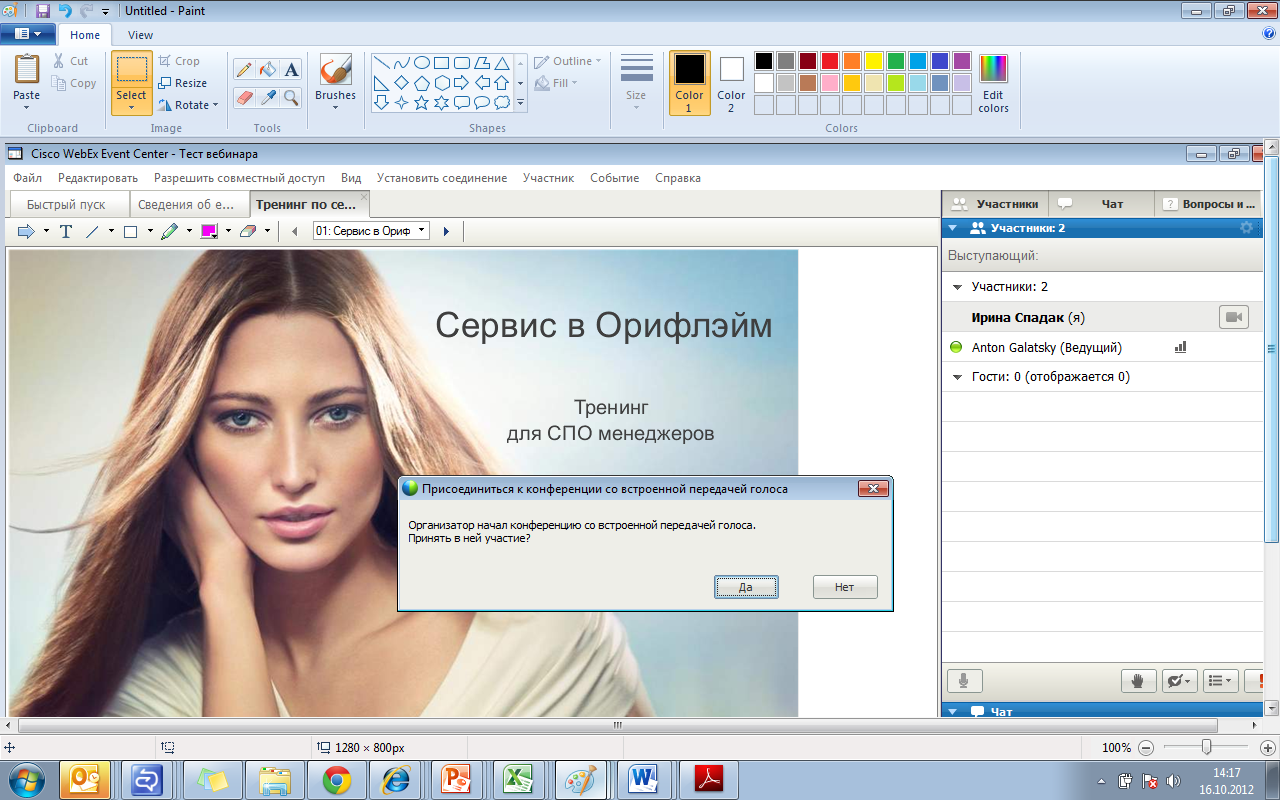This screenshot has width=1280, height=800.
Task: Click the Undo arrow in Paint title bar
Action: (x=65, y=10)
